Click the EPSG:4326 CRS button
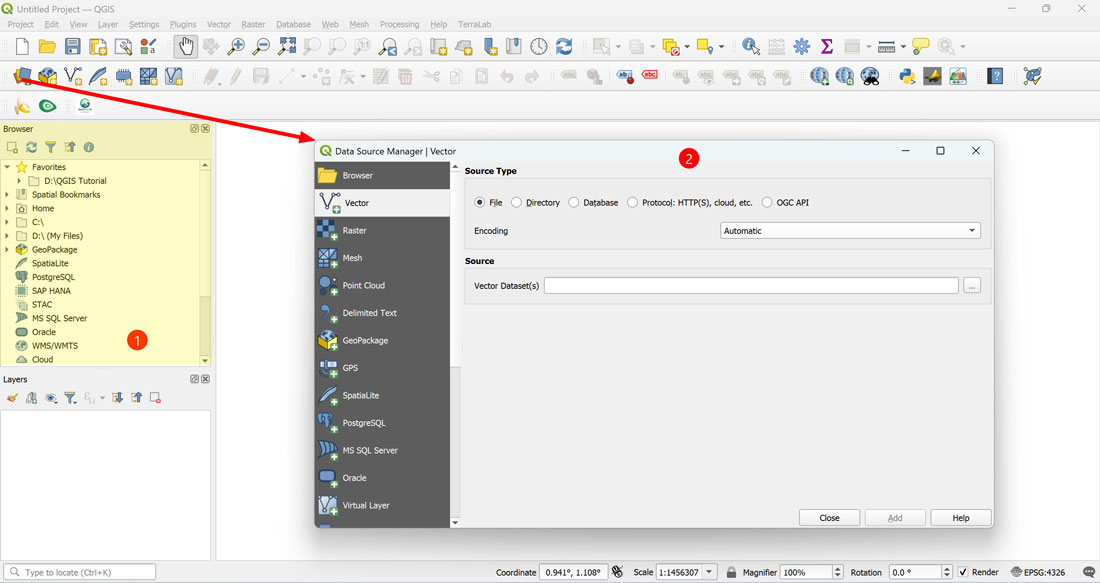1100x583 pixels. point(1038,572)
